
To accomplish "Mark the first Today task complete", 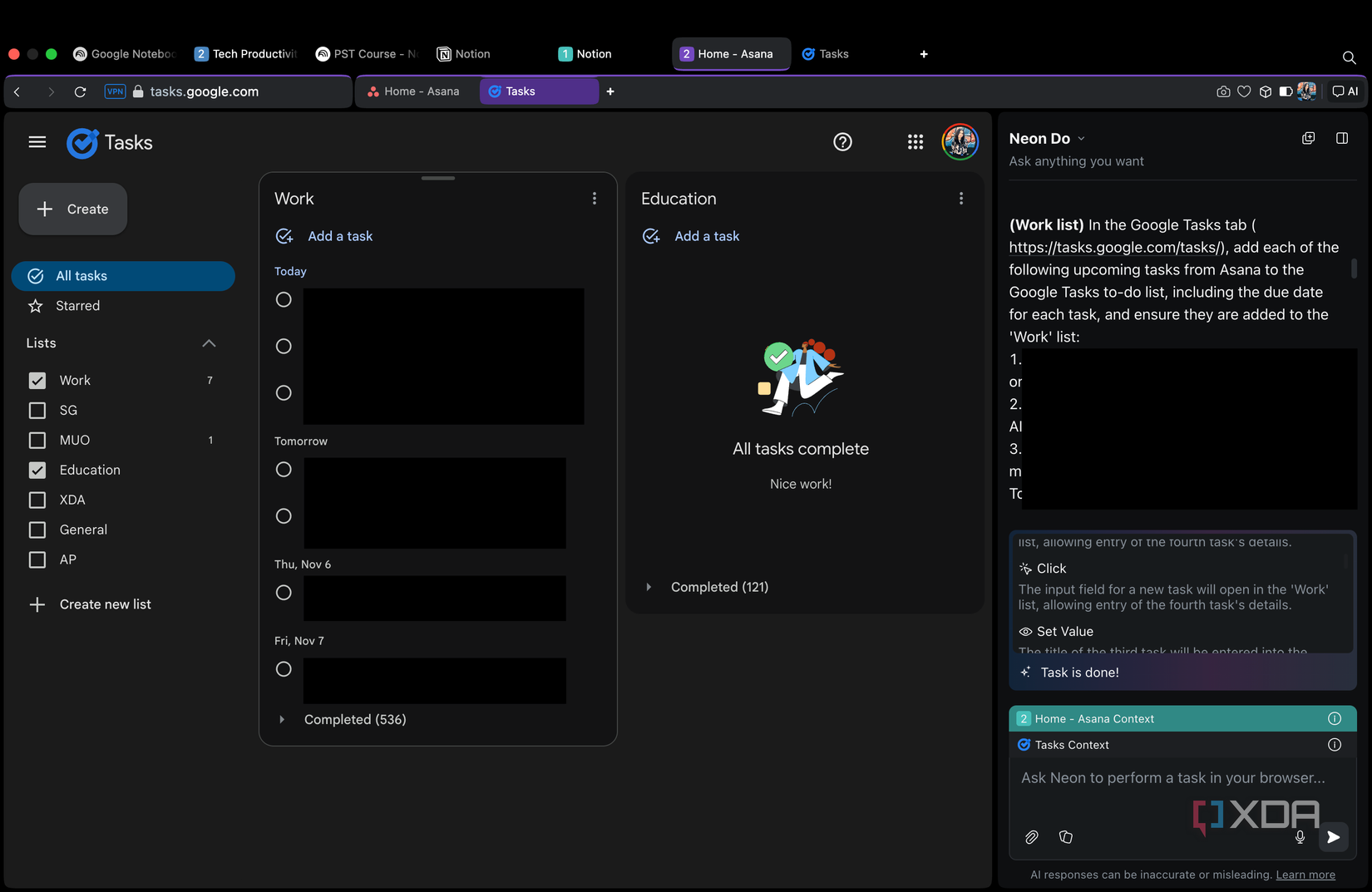I will (284, 299).
